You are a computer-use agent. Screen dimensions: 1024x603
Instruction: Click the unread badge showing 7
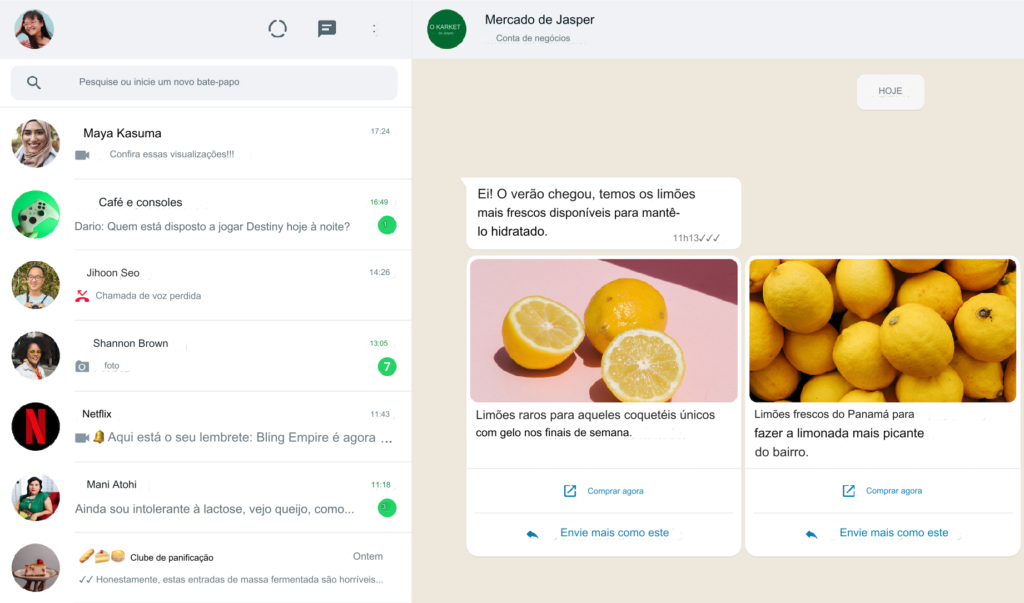point(387,367)
